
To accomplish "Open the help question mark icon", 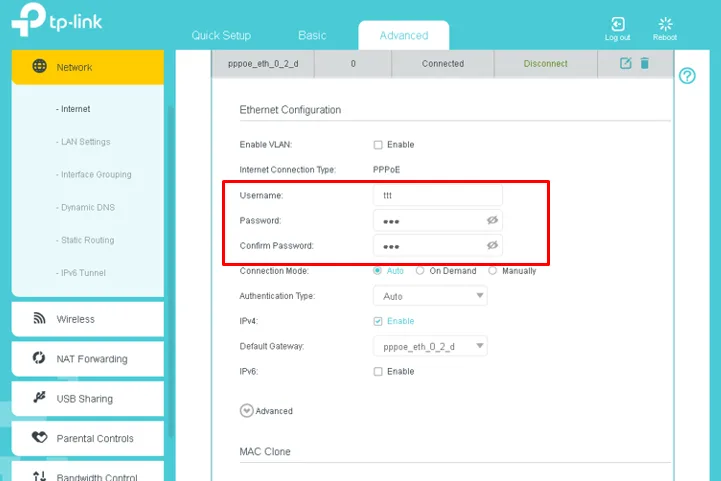I will pos(687,76).
